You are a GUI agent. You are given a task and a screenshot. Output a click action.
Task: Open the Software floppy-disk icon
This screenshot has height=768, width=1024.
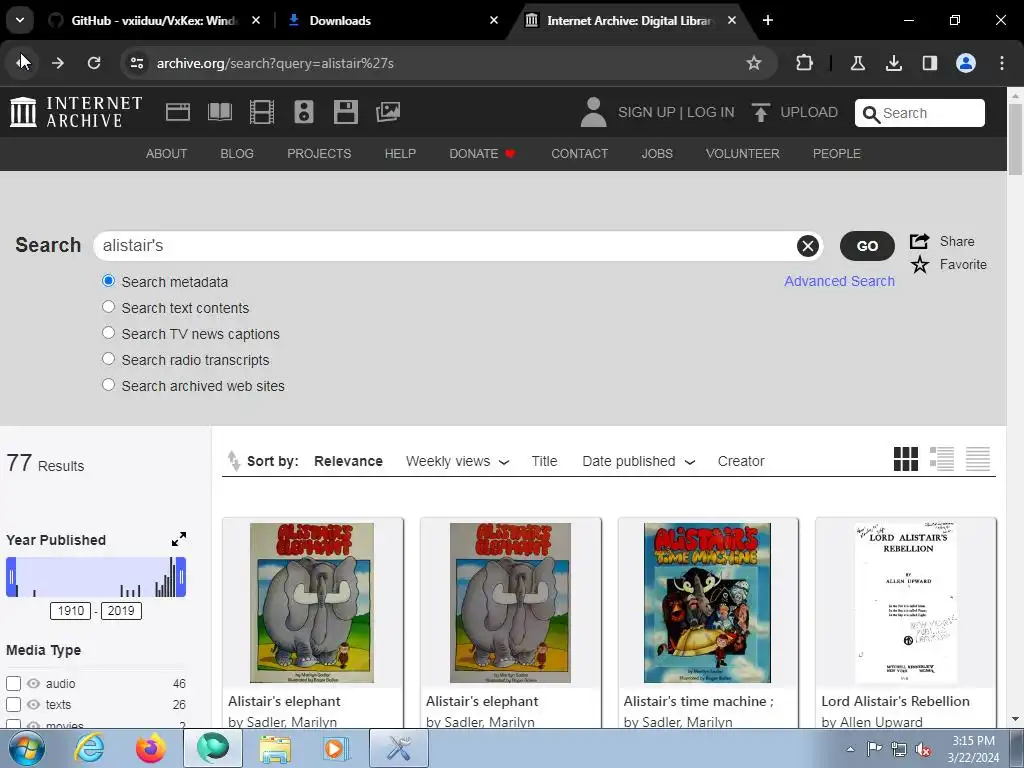click(x=345, y=112)
